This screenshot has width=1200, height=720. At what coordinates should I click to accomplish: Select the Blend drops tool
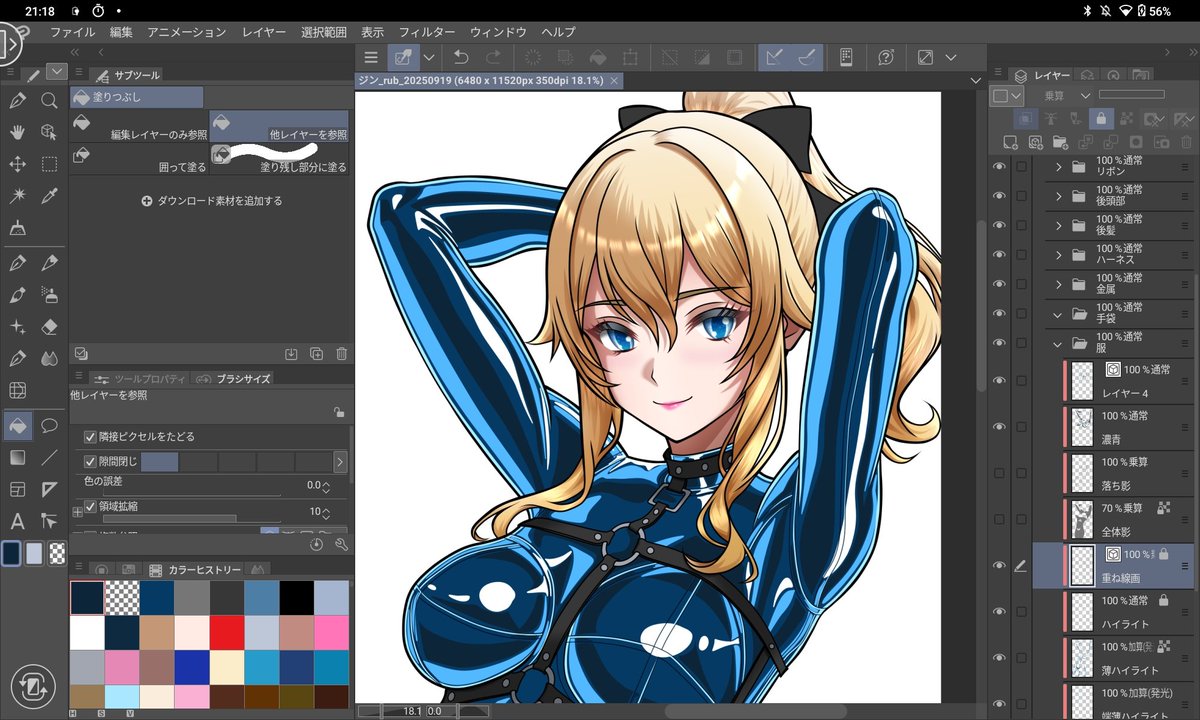pyautogui.click(x=49, y=358)
